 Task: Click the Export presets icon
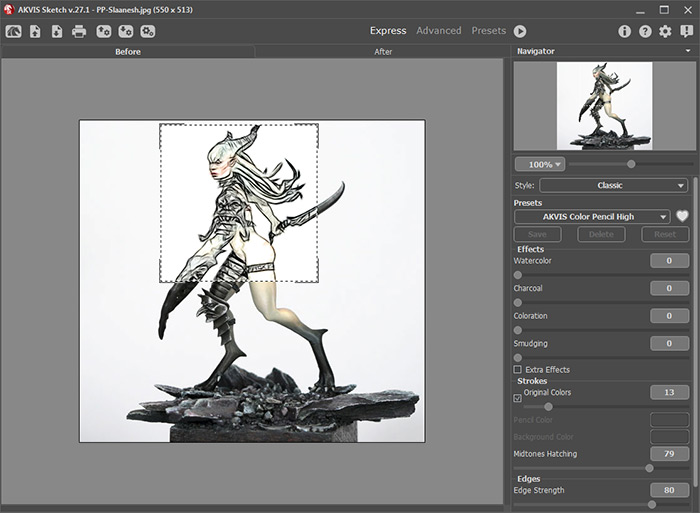pos(126,31)
